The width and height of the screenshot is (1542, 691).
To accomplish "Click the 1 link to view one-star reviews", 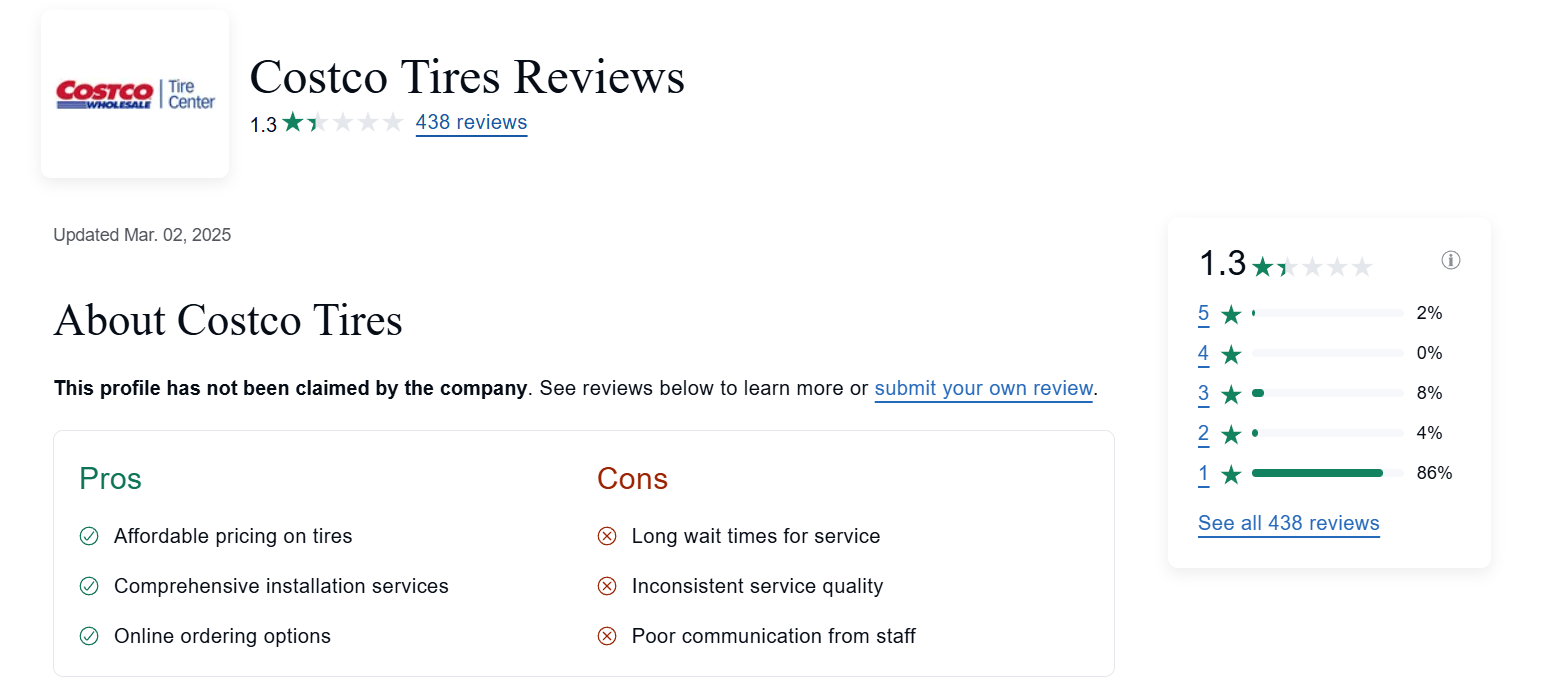I will tap(1203, 473).
